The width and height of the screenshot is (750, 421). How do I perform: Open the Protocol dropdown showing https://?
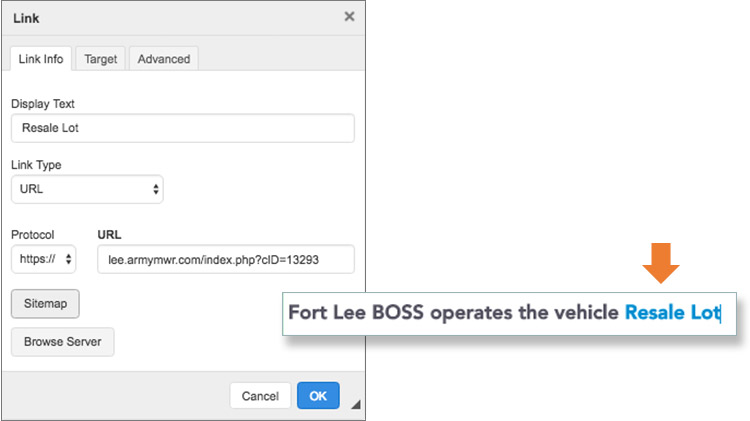[x=44, y=259]
